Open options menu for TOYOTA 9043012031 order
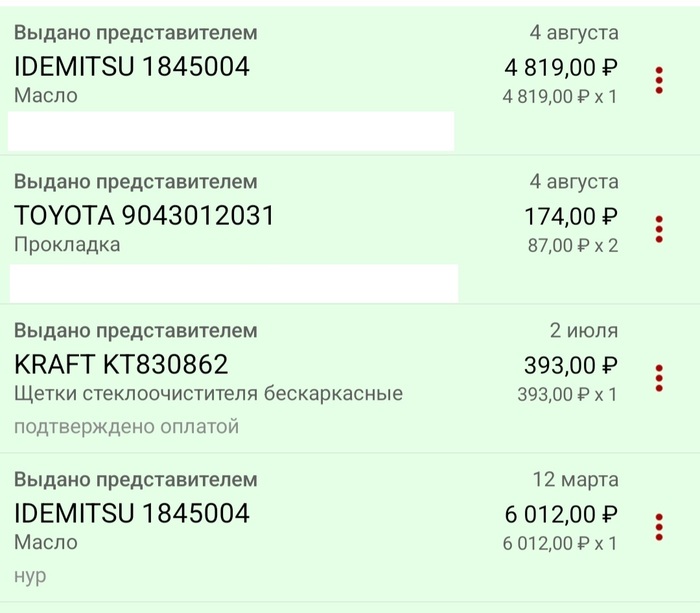 click(x=659, y=229)
